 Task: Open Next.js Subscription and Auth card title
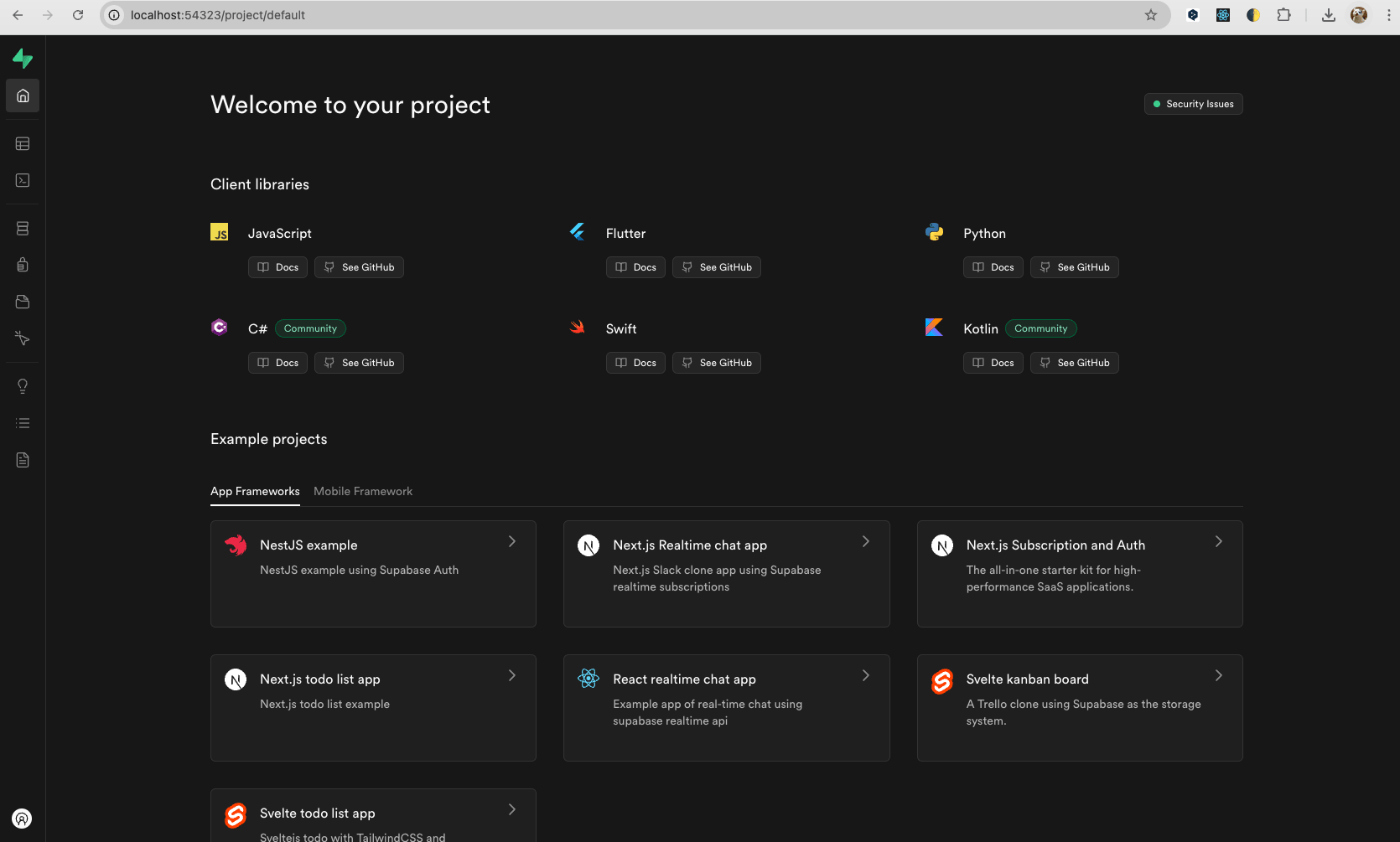[1055, 545]
